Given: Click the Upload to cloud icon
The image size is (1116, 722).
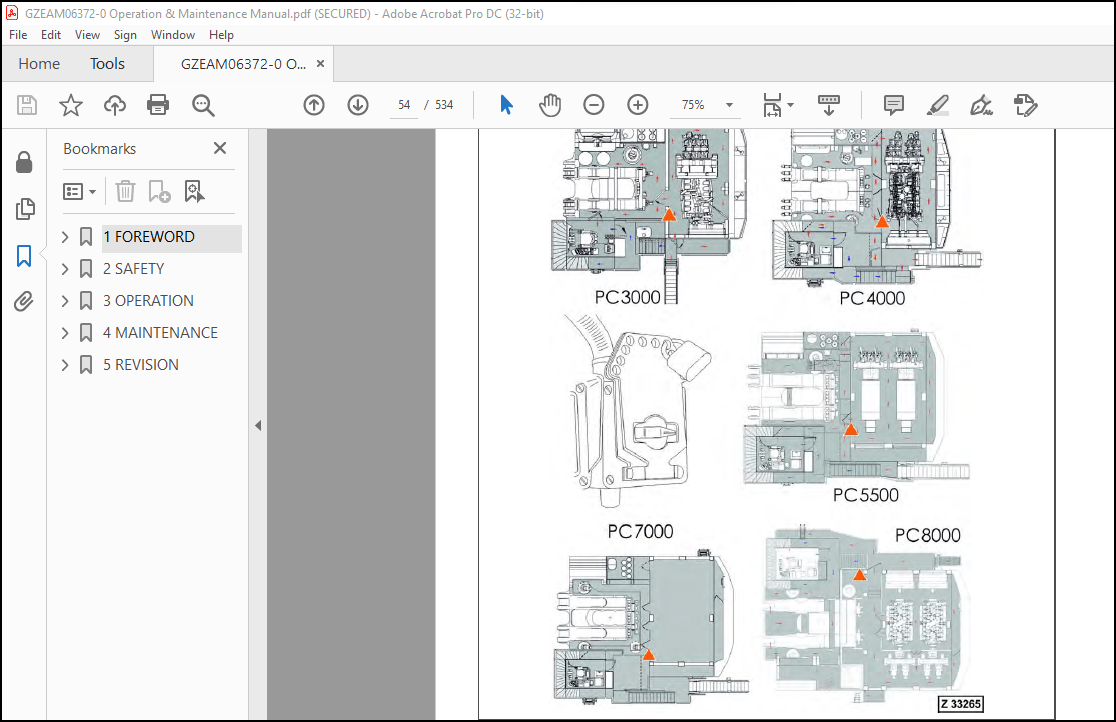Looking at the screenshot, I should pyautogui.click(x=115, y=105).
